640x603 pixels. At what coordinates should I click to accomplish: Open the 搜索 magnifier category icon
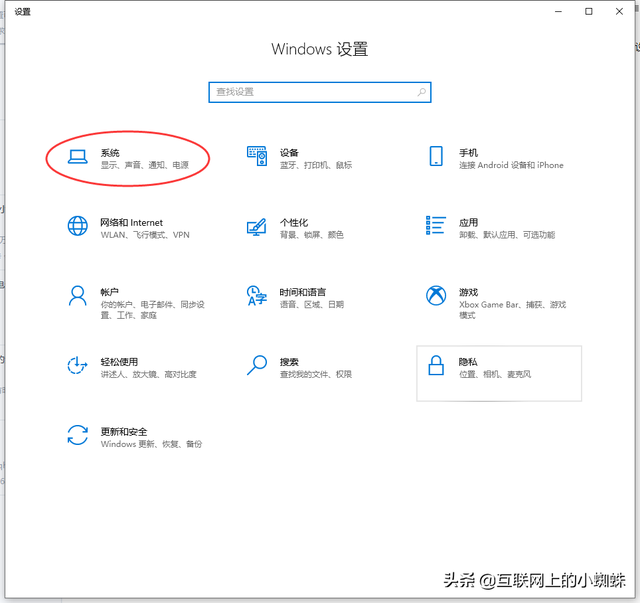[x=257, y=365]
